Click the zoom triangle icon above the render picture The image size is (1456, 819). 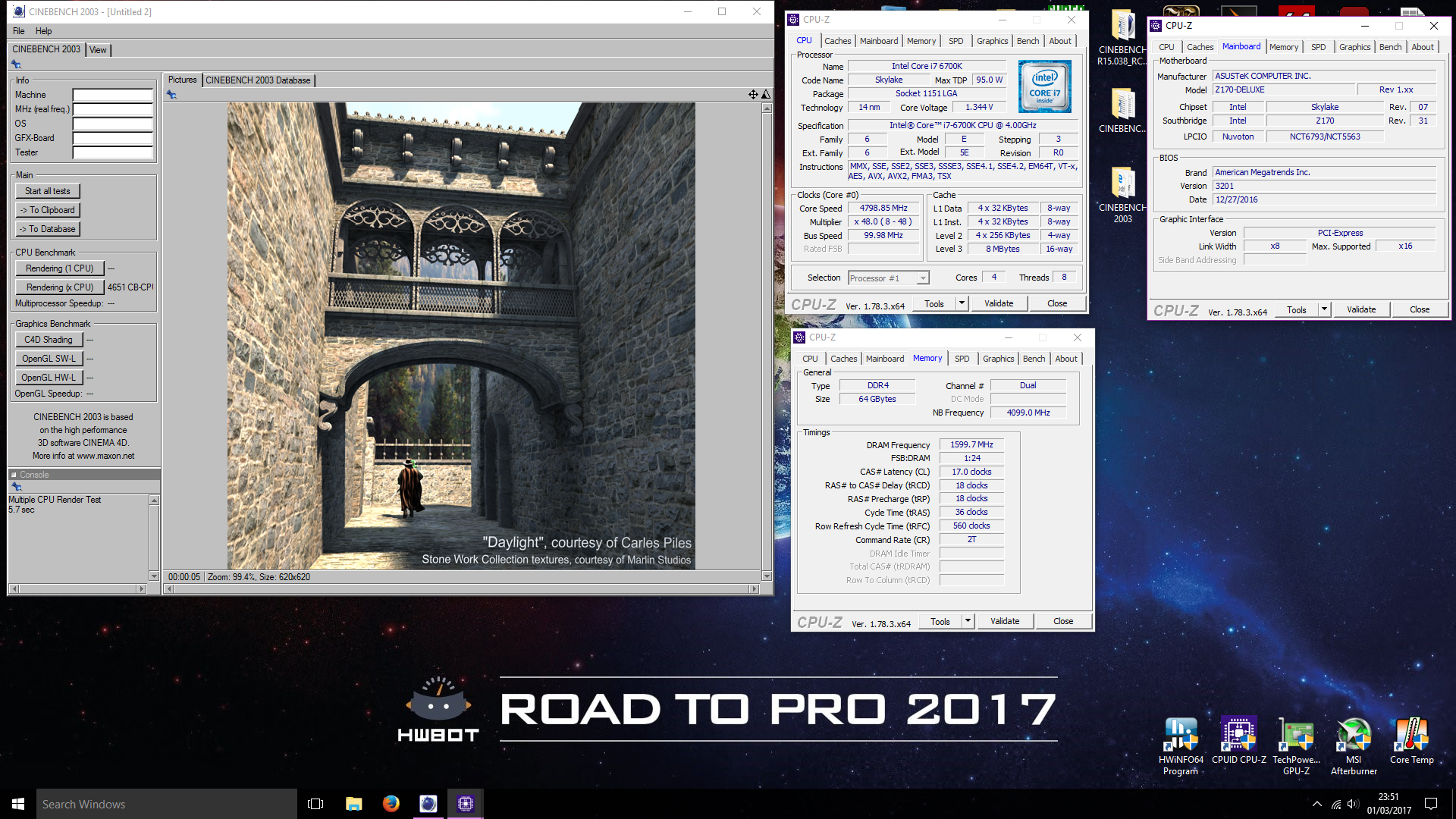[x=766, y=94]
